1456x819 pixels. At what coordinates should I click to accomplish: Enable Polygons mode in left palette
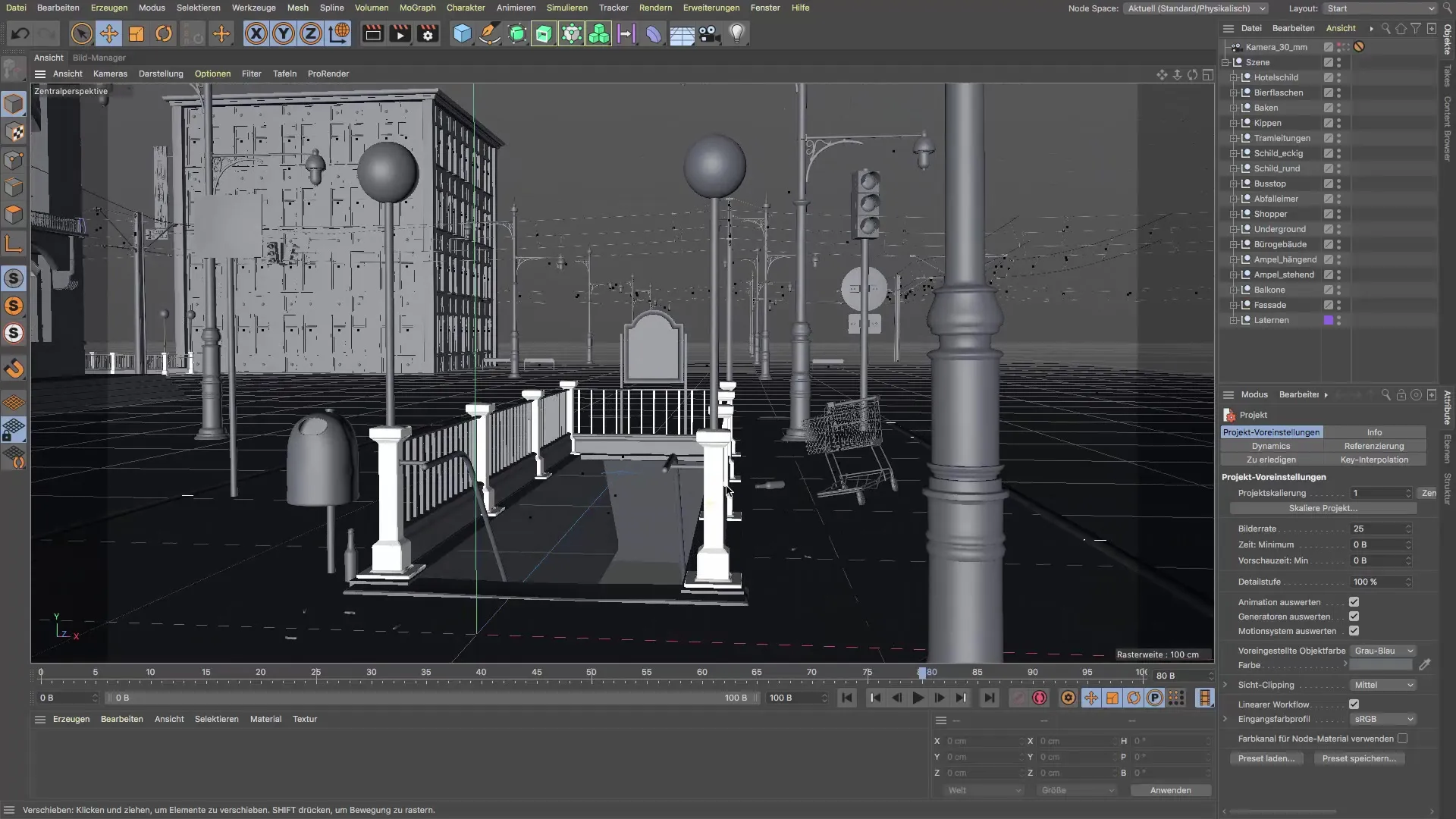pyautogui.click(x=14, y=215)
